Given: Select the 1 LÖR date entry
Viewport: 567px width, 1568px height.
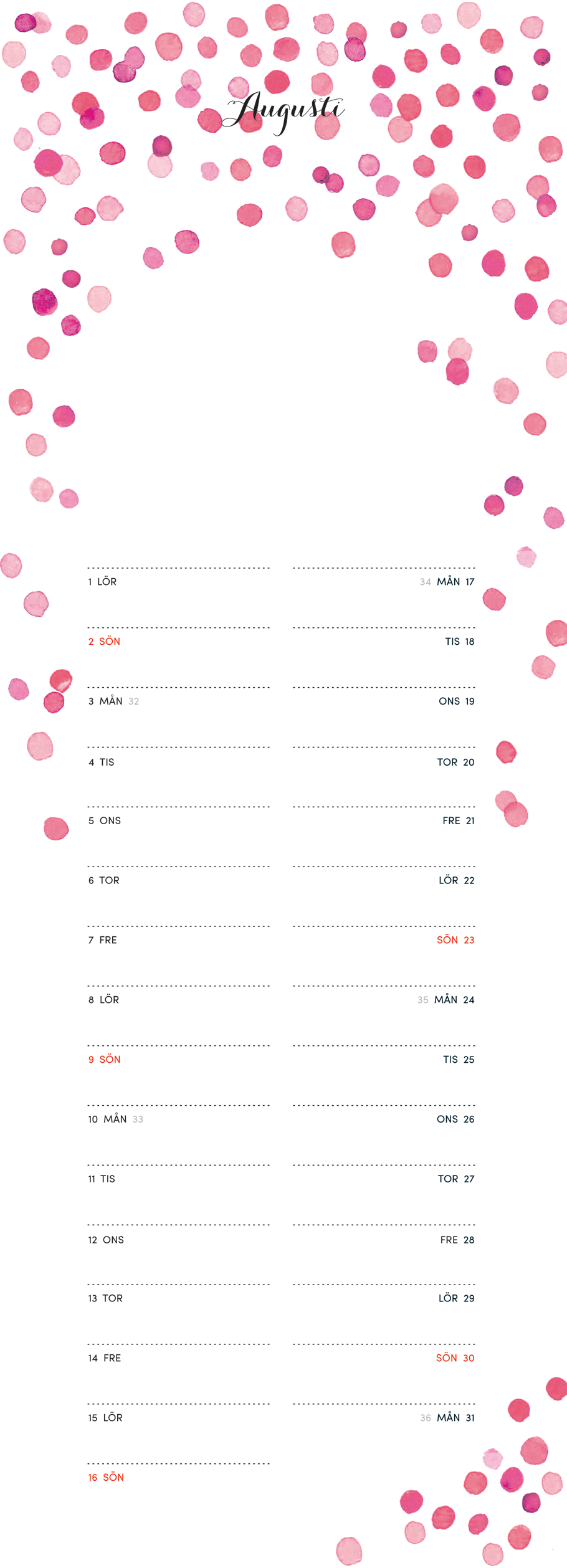Looking at the screenshot, I should (102, 582).
